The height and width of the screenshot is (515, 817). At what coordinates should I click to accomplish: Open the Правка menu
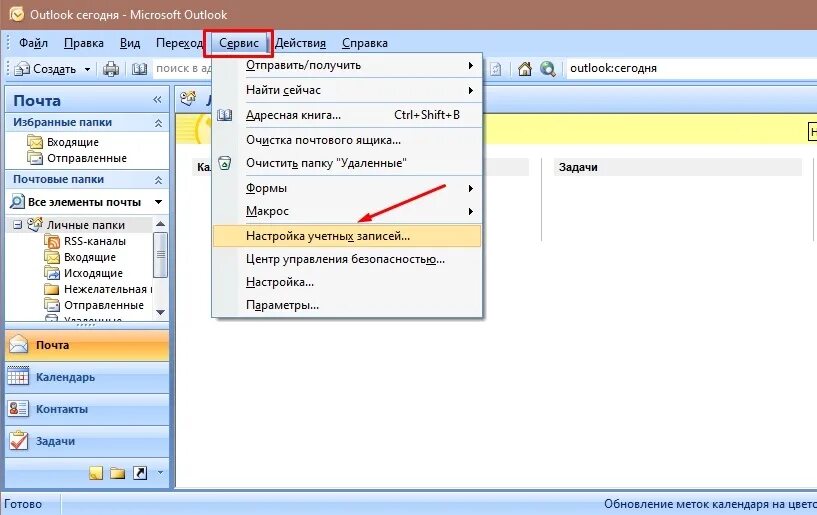(83, 43)
